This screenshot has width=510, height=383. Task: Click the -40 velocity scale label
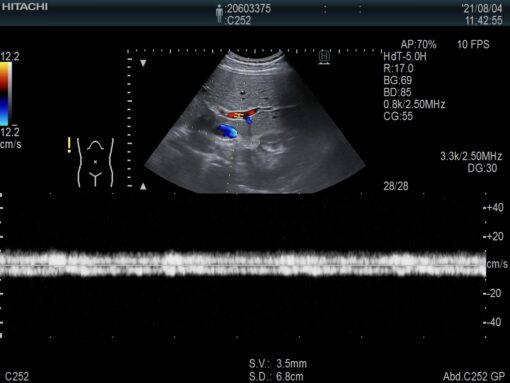point(493,322)
